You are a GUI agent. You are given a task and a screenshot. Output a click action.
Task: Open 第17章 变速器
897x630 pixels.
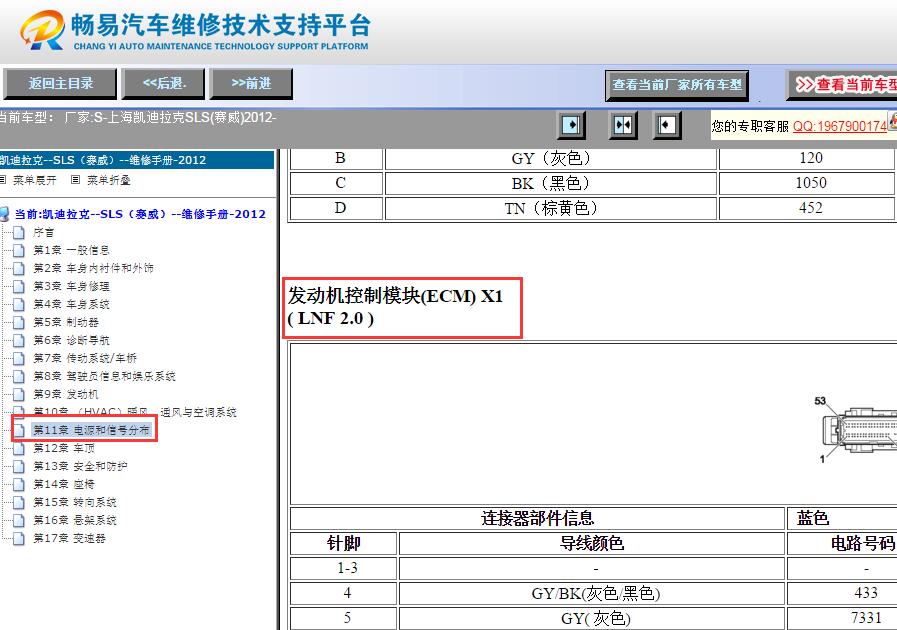[69, 538]
